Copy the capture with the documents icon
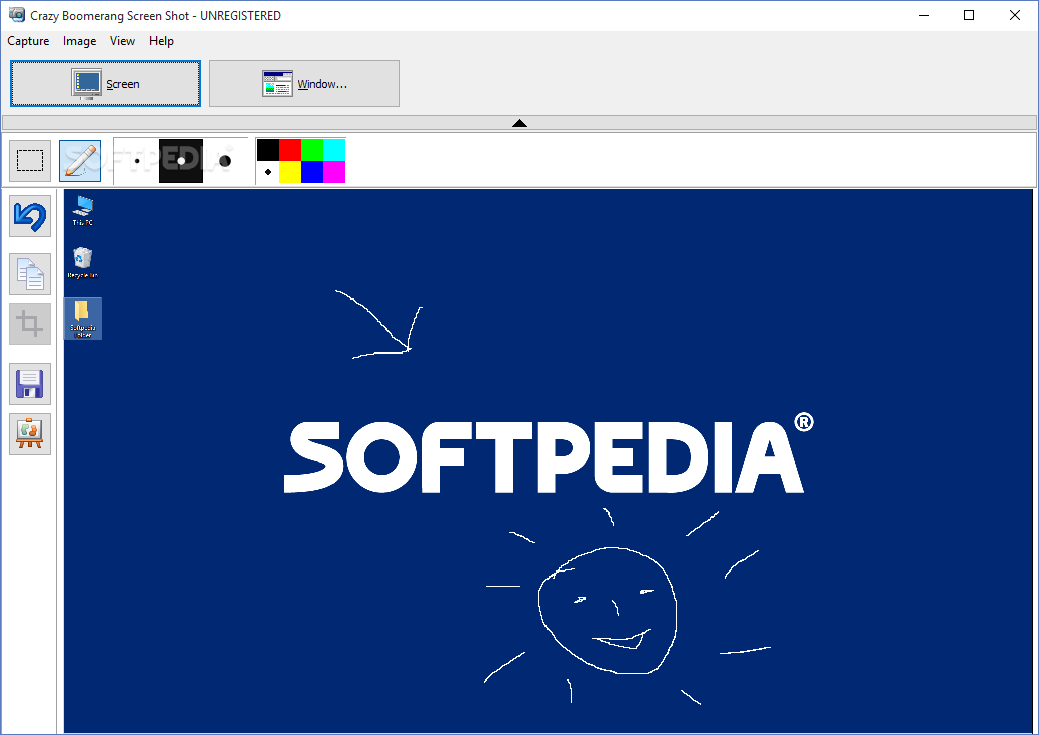 point(30,274)
